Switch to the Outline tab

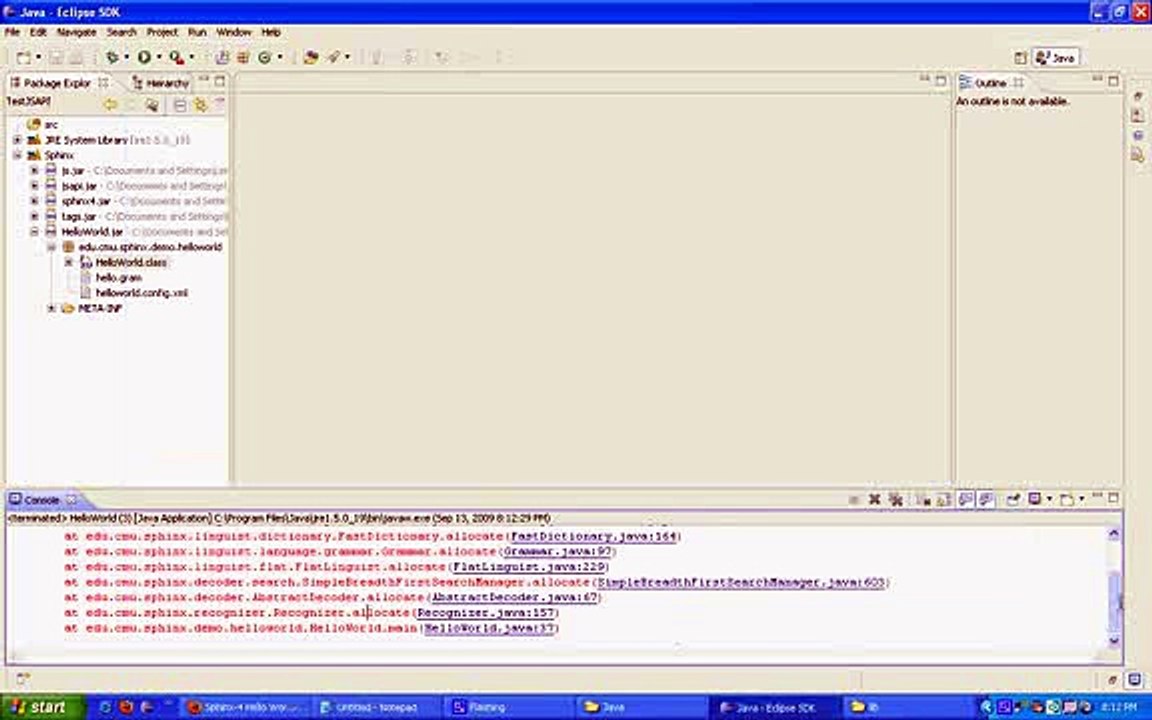pos(992,83)
